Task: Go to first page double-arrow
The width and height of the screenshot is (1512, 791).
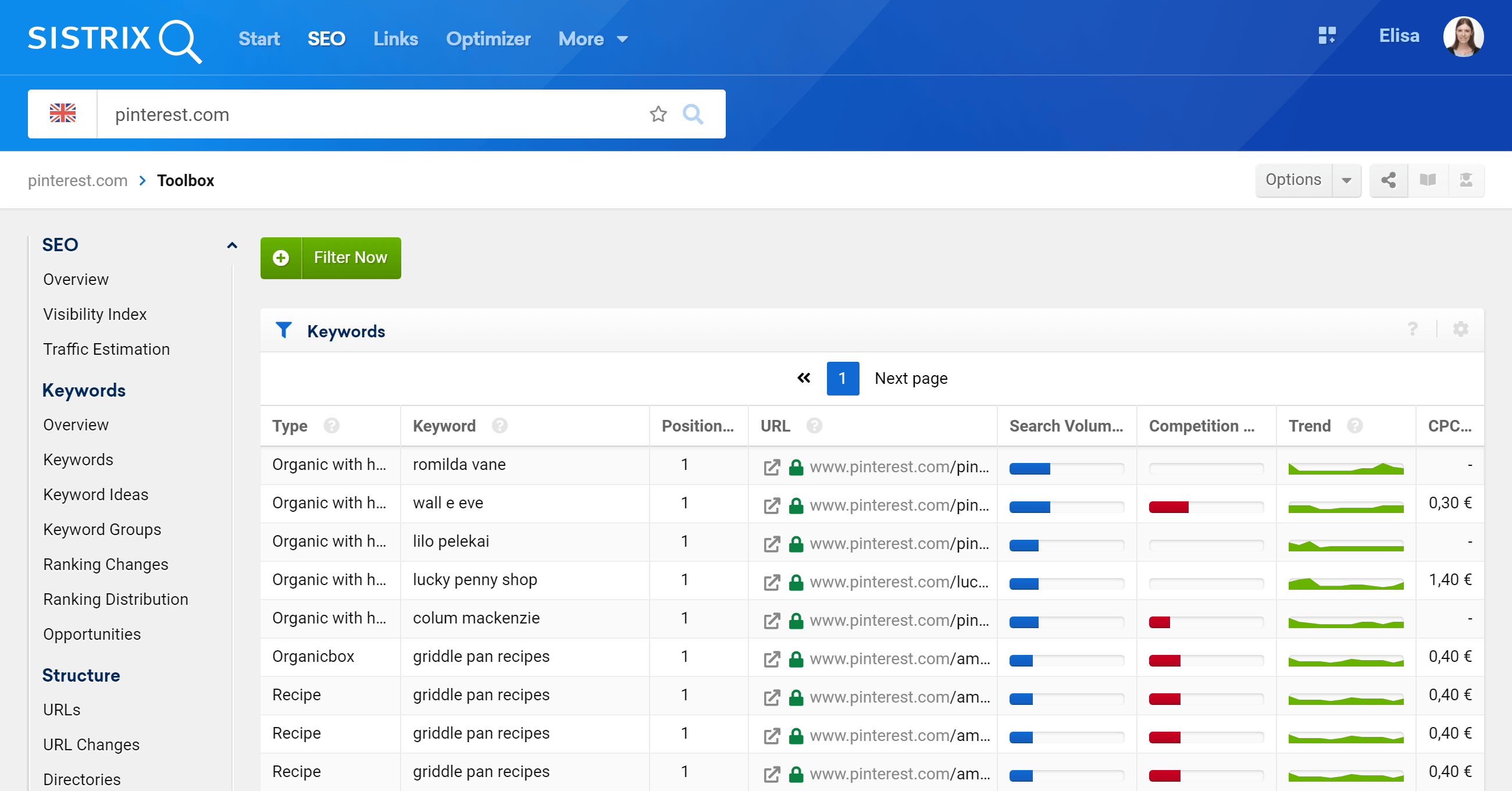Action: (x=804, y=378)
